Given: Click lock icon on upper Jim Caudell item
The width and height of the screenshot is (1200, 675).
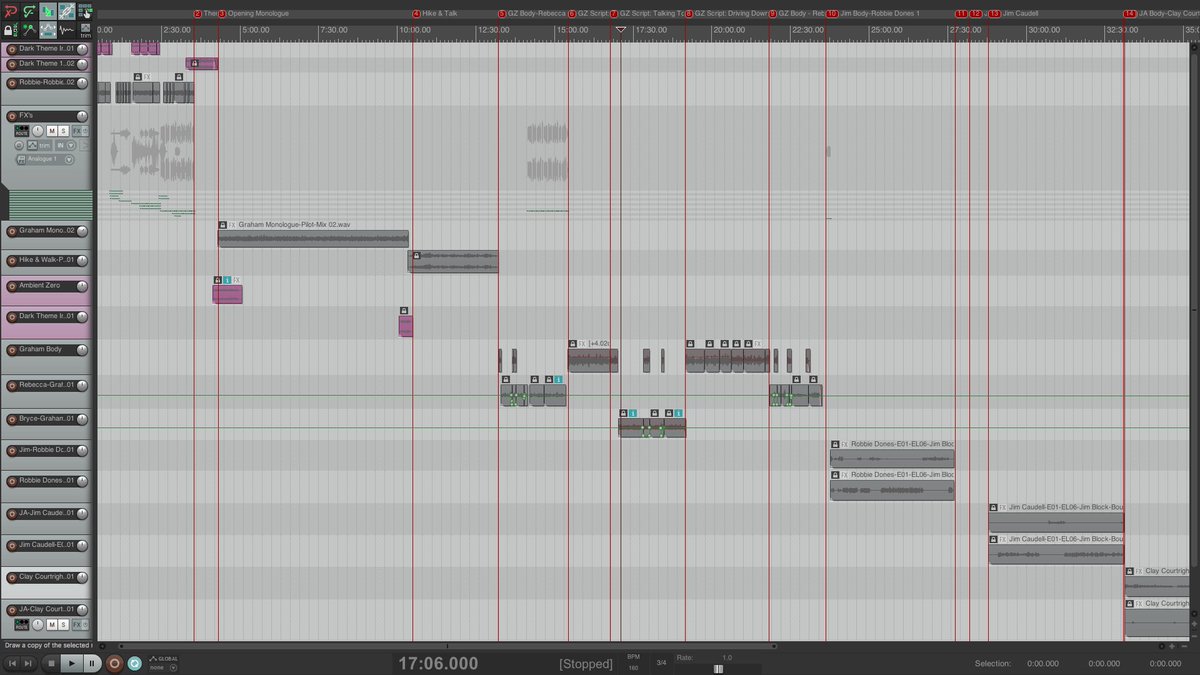Looking at the screenshot, I should 993,508.
